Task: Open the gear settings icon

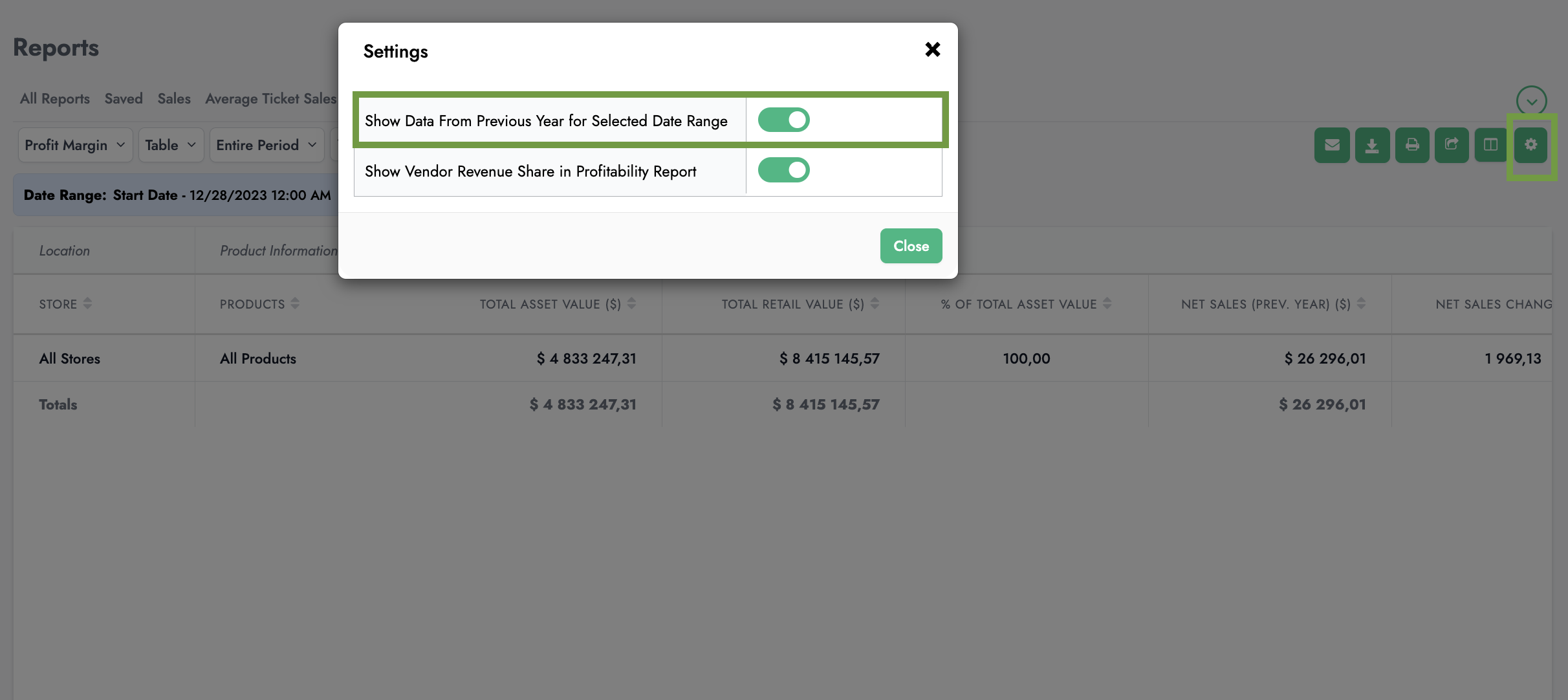Action: [1530, 145]
